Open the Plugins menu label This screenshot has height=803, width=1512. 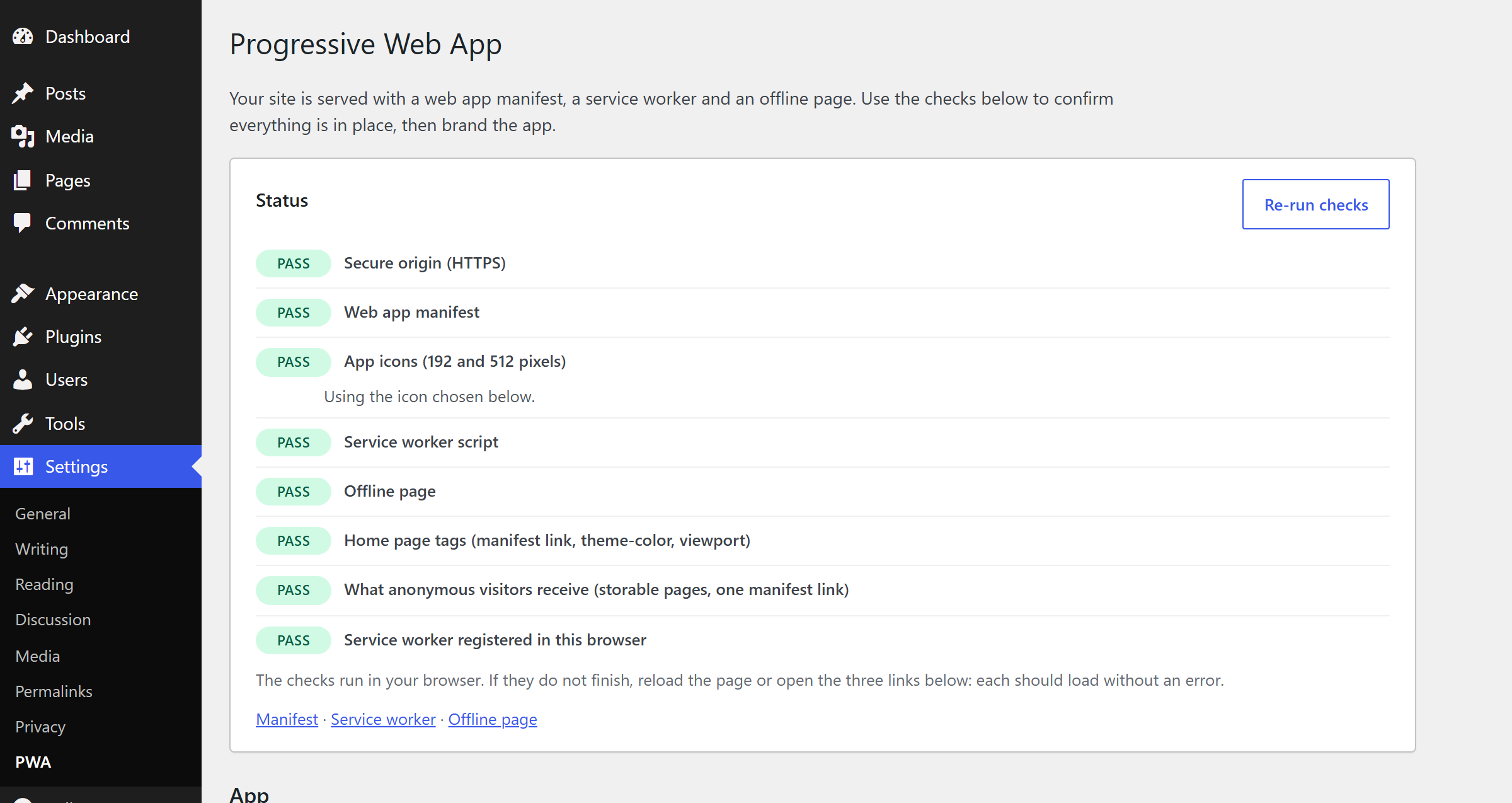click(x=73, y=337)
